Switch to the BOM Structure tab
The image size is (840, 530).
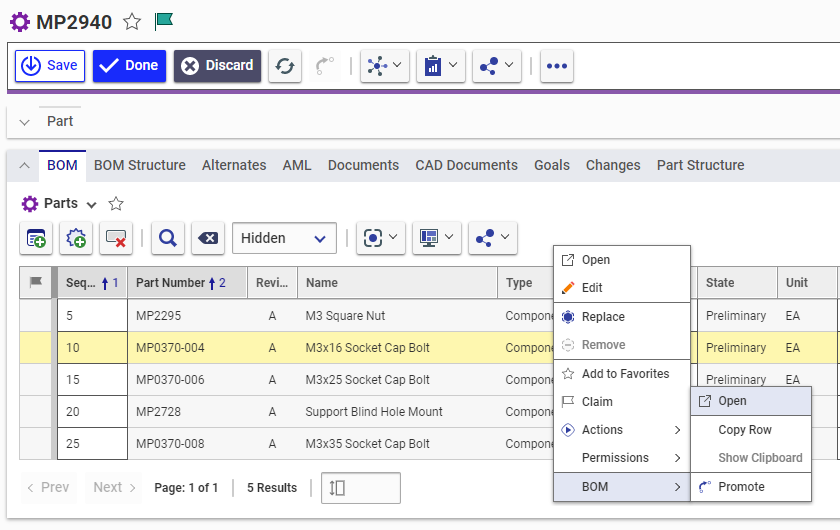pyautogui.click(x=140, y=165)
